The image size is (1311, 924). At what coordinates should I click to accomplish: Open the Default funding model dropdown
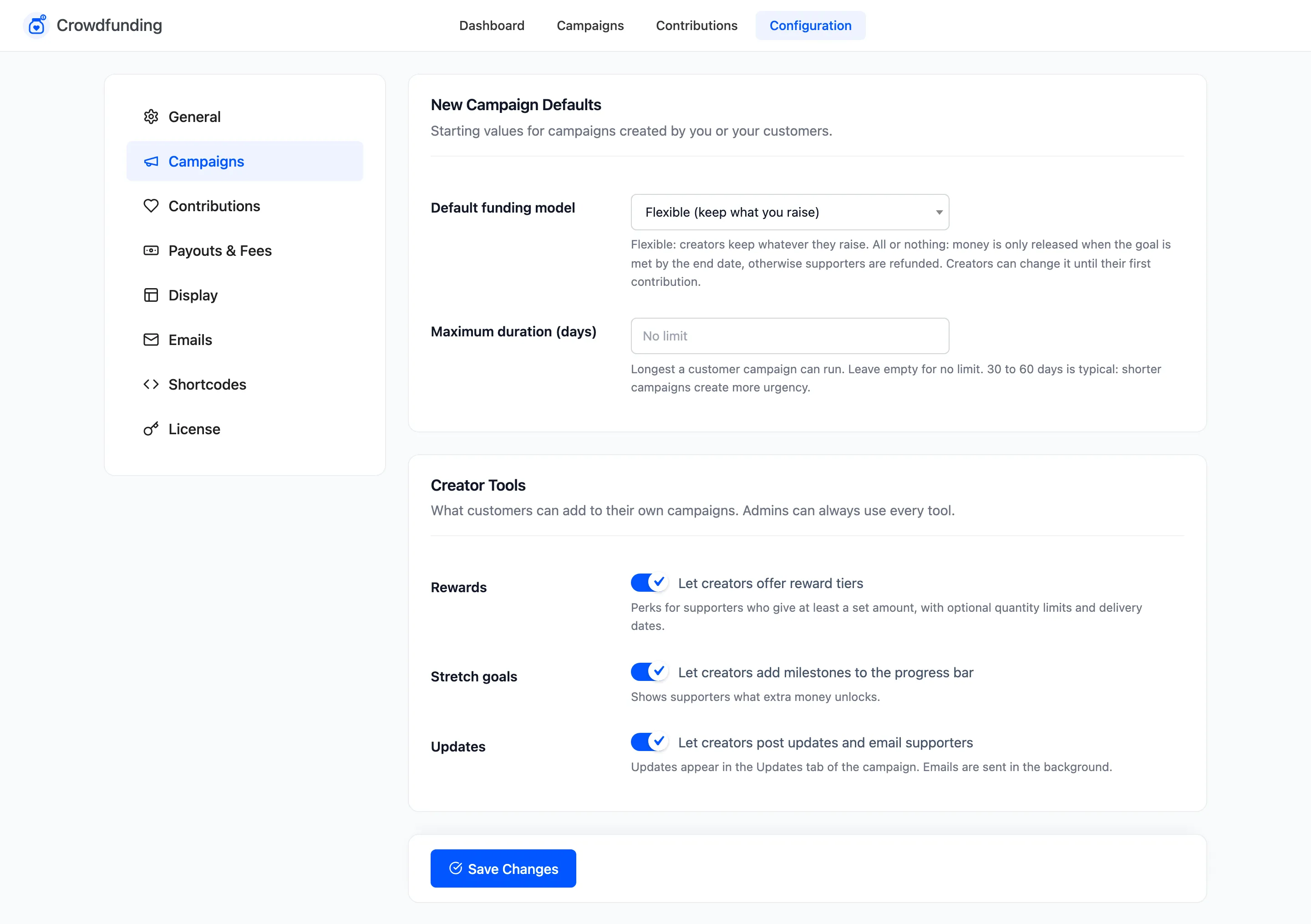[x=790, y=212]
